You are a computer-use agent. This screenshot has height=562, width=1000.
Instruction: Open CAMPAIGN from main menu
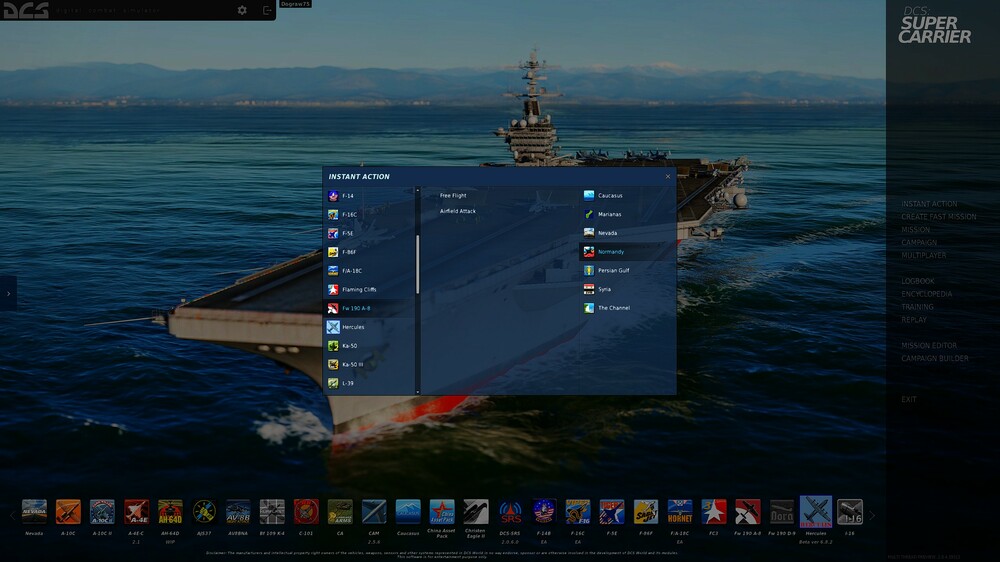pos(918,242)
